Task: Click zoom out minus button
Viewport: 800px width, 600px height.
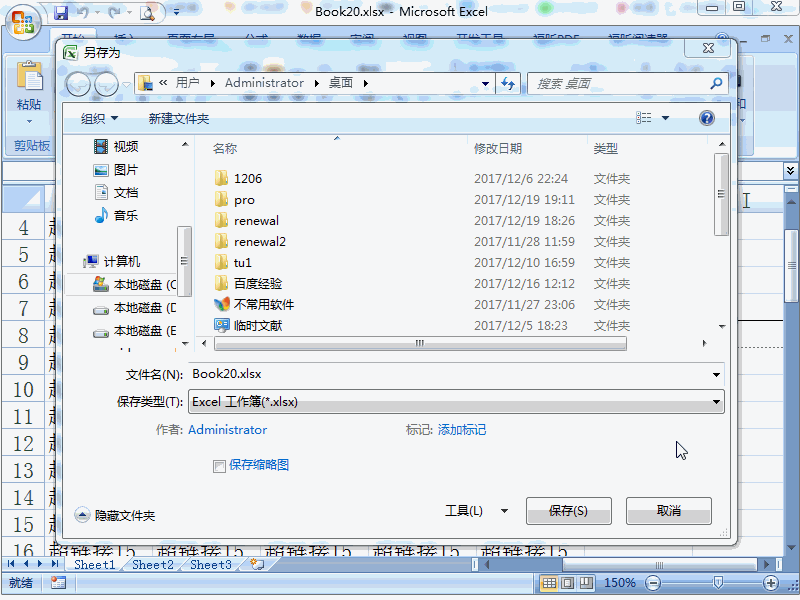Action: [652, 583]
